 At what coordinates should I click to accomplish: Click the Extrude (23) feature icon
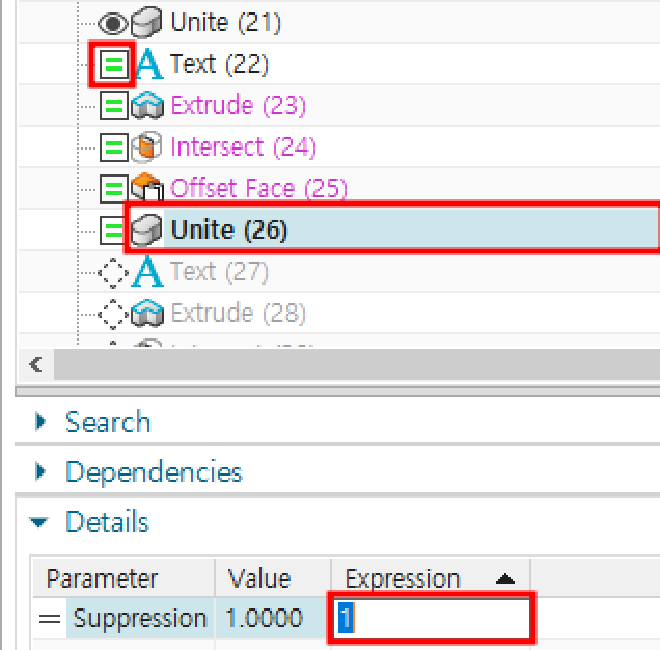(x=147, y=105)
